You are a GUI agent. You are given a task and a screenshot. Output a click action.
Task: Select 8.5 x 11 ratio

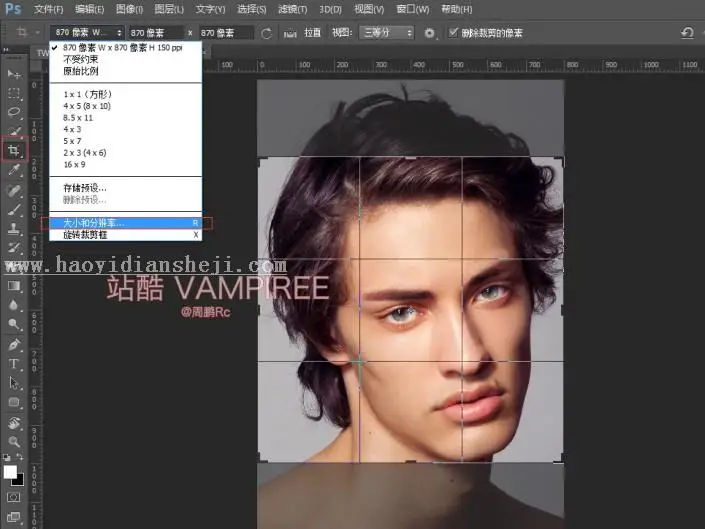(x=125, y=118)
